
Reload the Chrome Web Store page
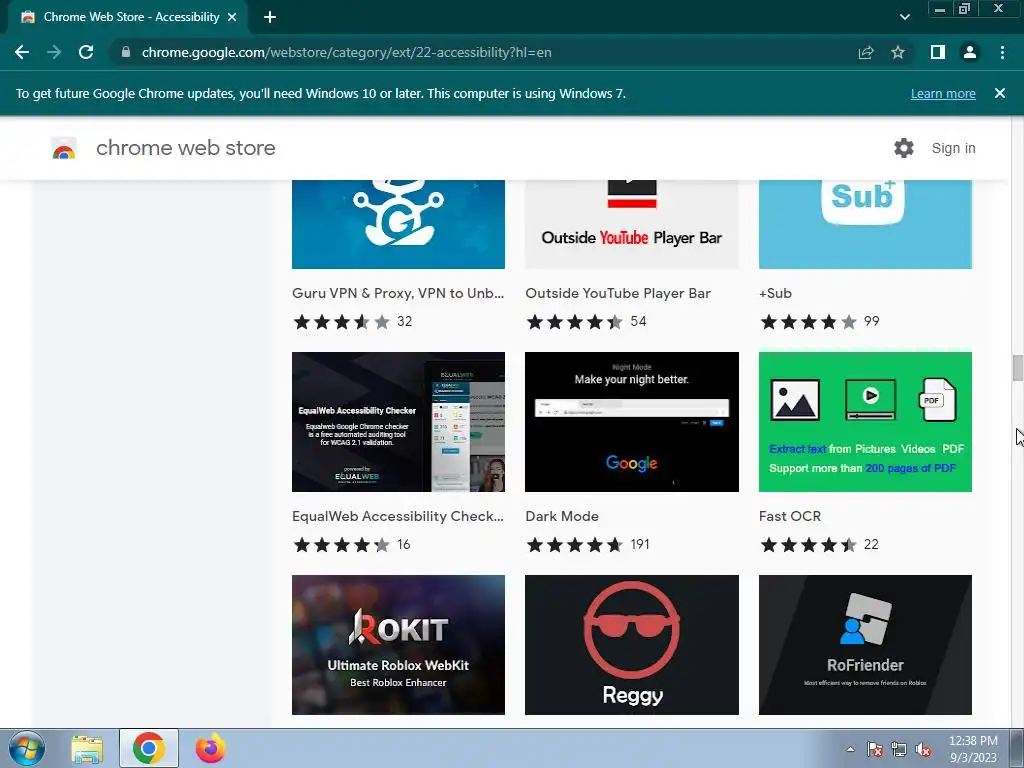86,52
